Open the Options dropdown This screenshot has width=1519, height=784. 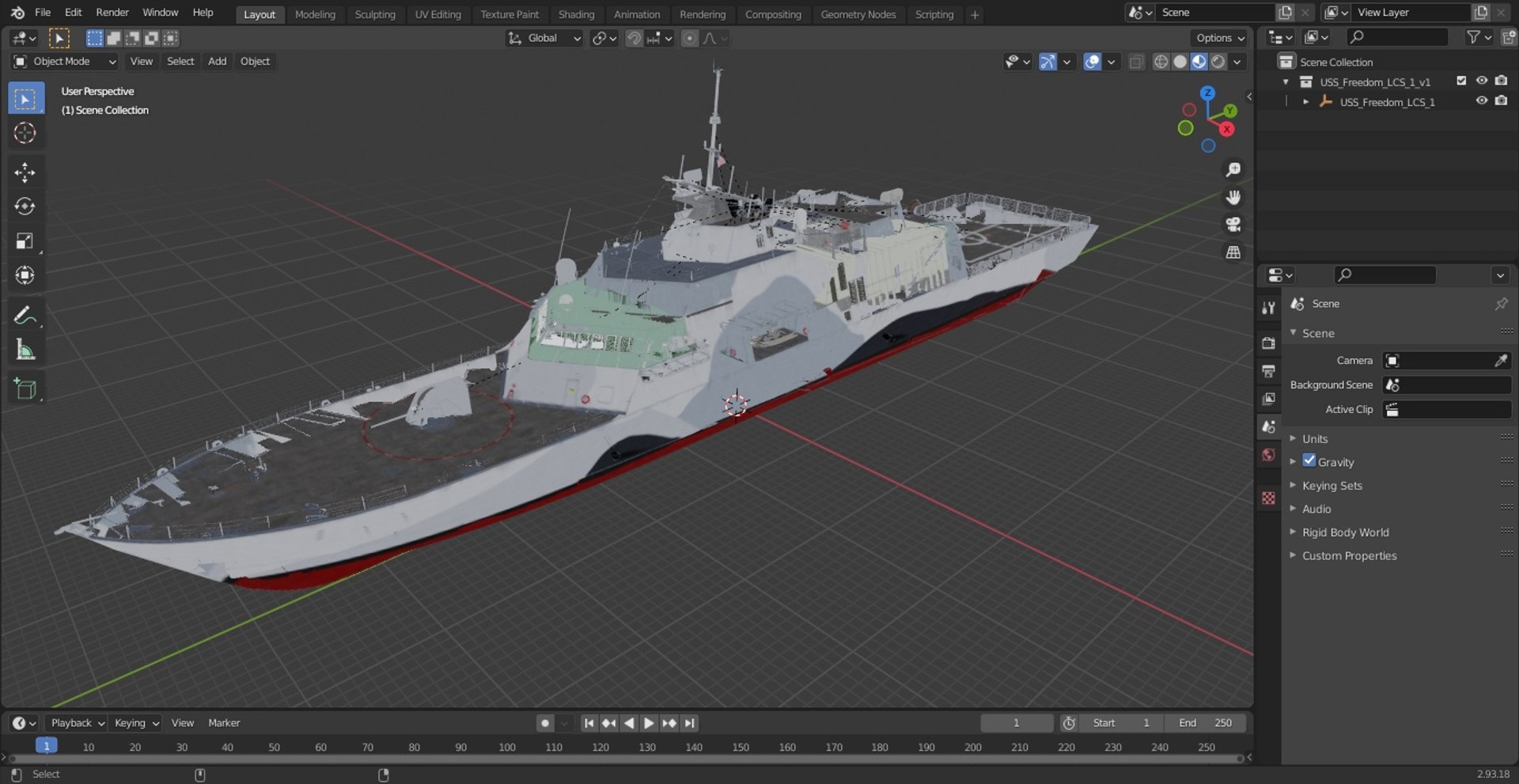(x=1219, y=38)
